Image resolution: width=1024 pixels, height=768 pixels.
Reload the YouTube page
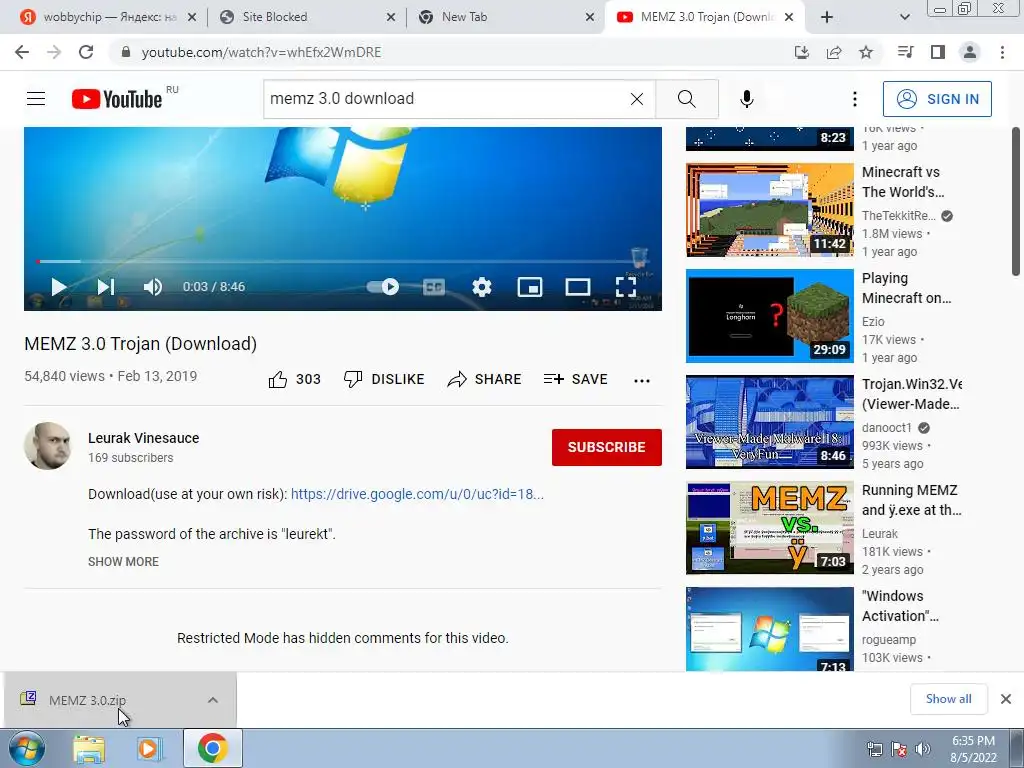[86, 52]
